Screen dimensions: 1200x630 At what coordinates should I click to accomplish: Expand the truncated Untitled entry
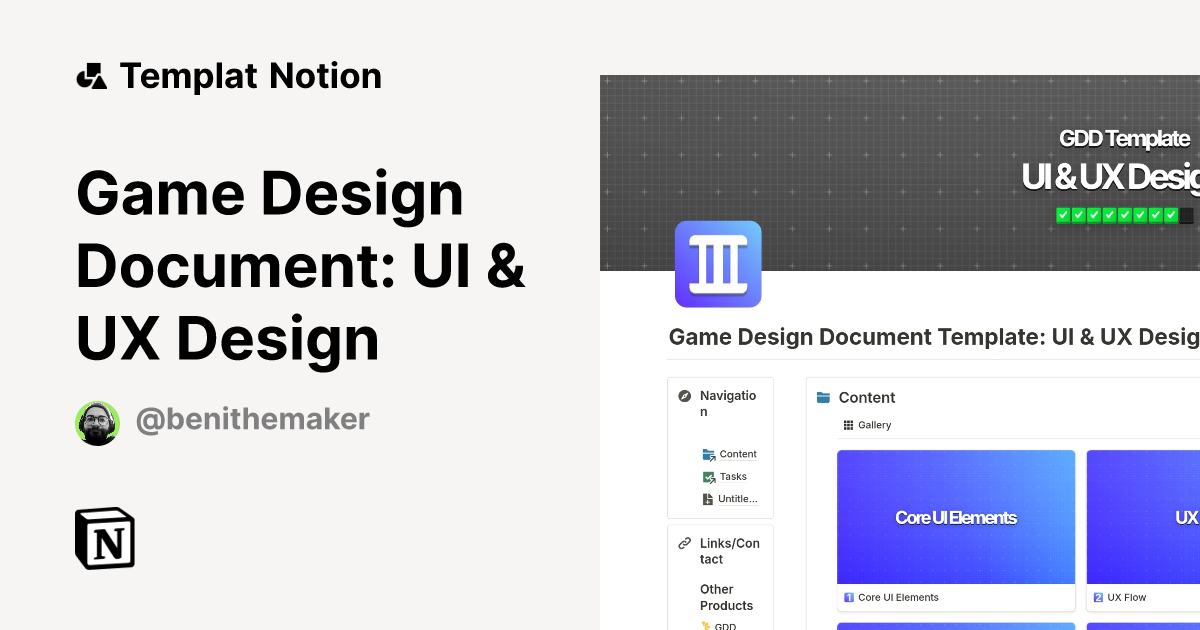[738, 498]
